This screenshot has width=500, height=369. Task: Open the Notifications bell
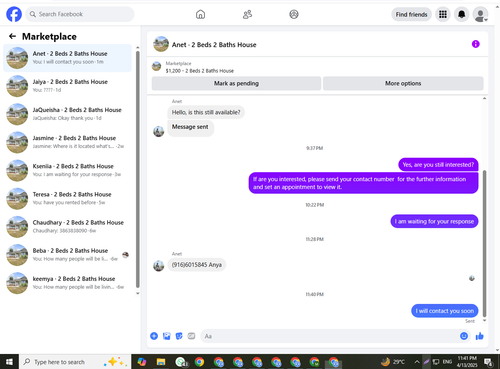(x=462, y=14)
